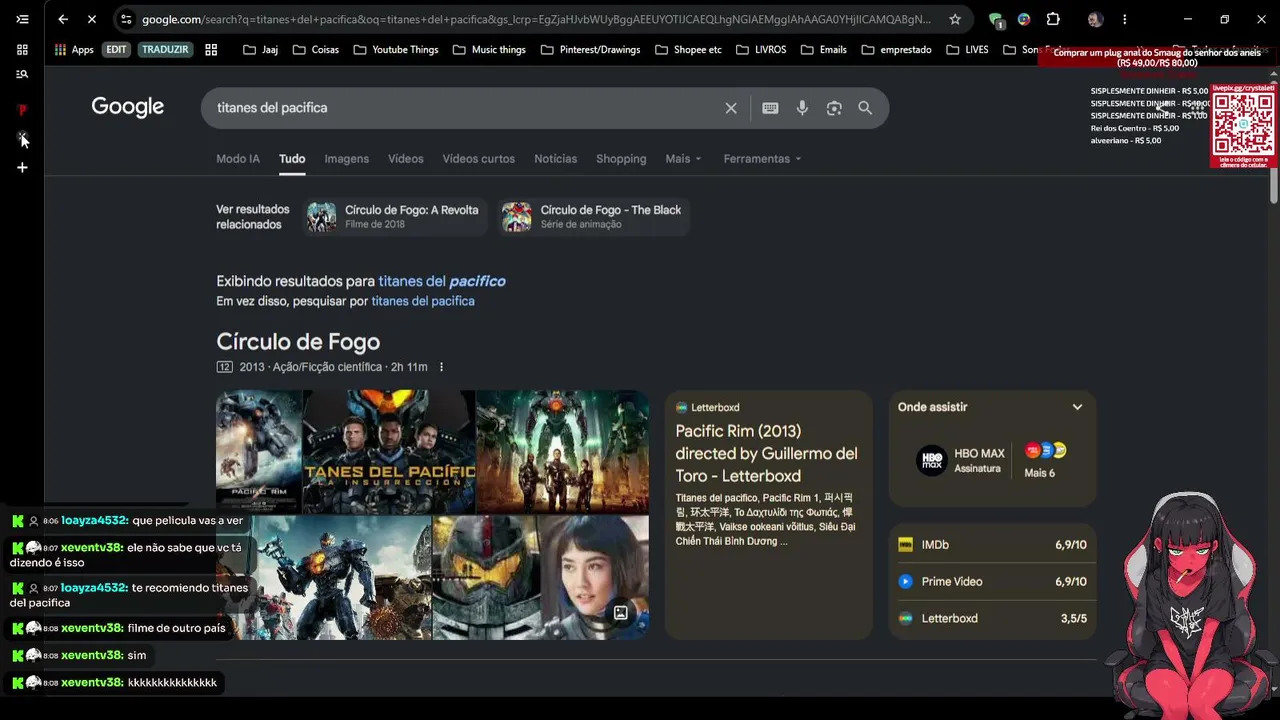Image resolution: width=1280 pixels, height=720 pixels.
Task: Open the Letterboxd 3,5/5 rating row
Action: point(992,619)
